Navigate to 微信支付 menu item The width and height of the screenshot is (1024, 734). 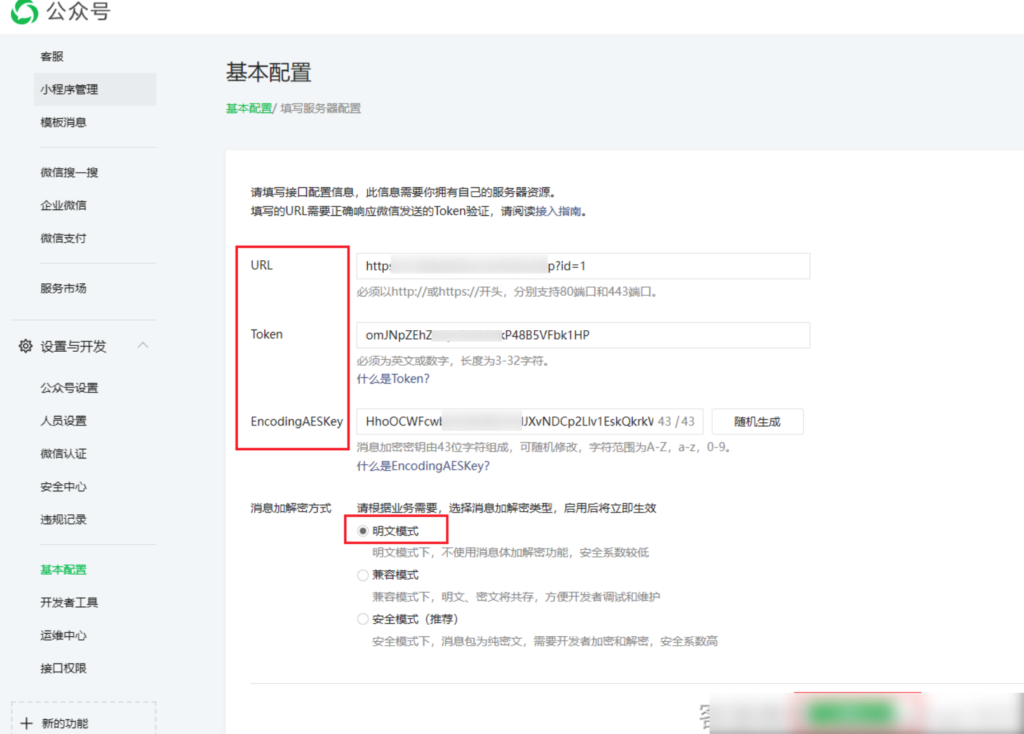click(63, 240)
